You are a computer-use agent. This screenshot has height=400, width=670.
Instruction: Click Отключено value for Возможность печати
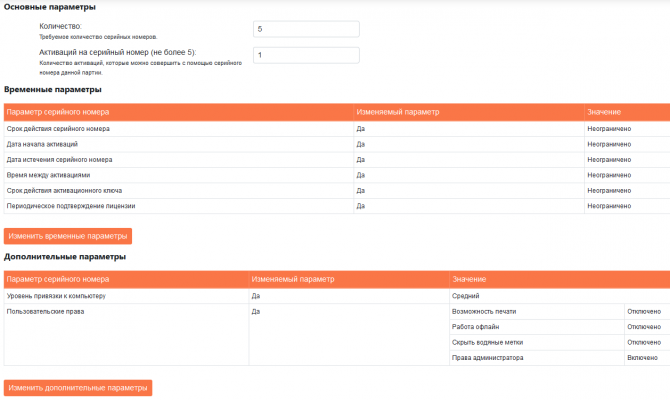644,312
